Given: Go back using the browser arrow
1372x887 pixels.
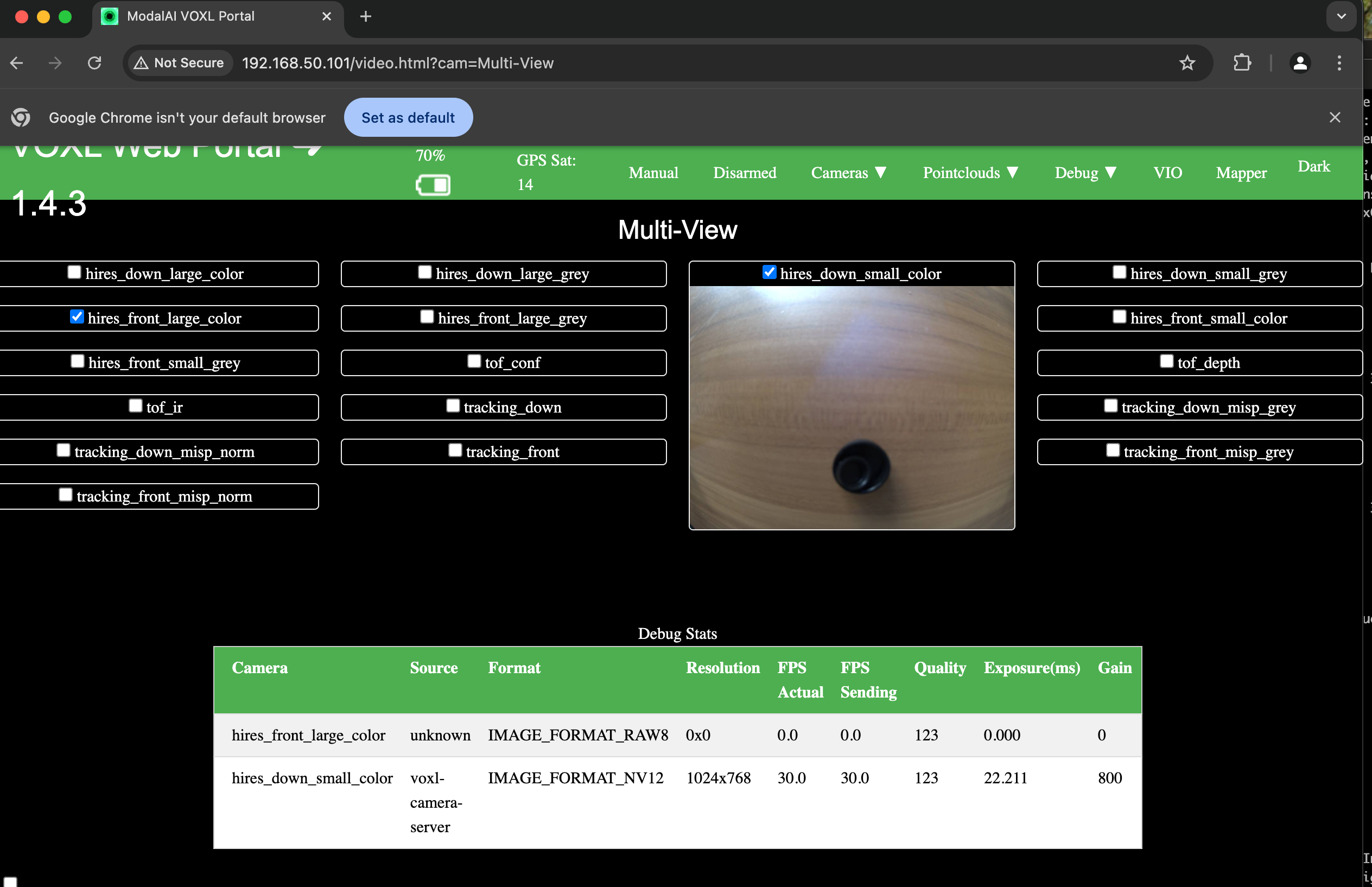Looking at the screenshot, I should tap(17, 63).
